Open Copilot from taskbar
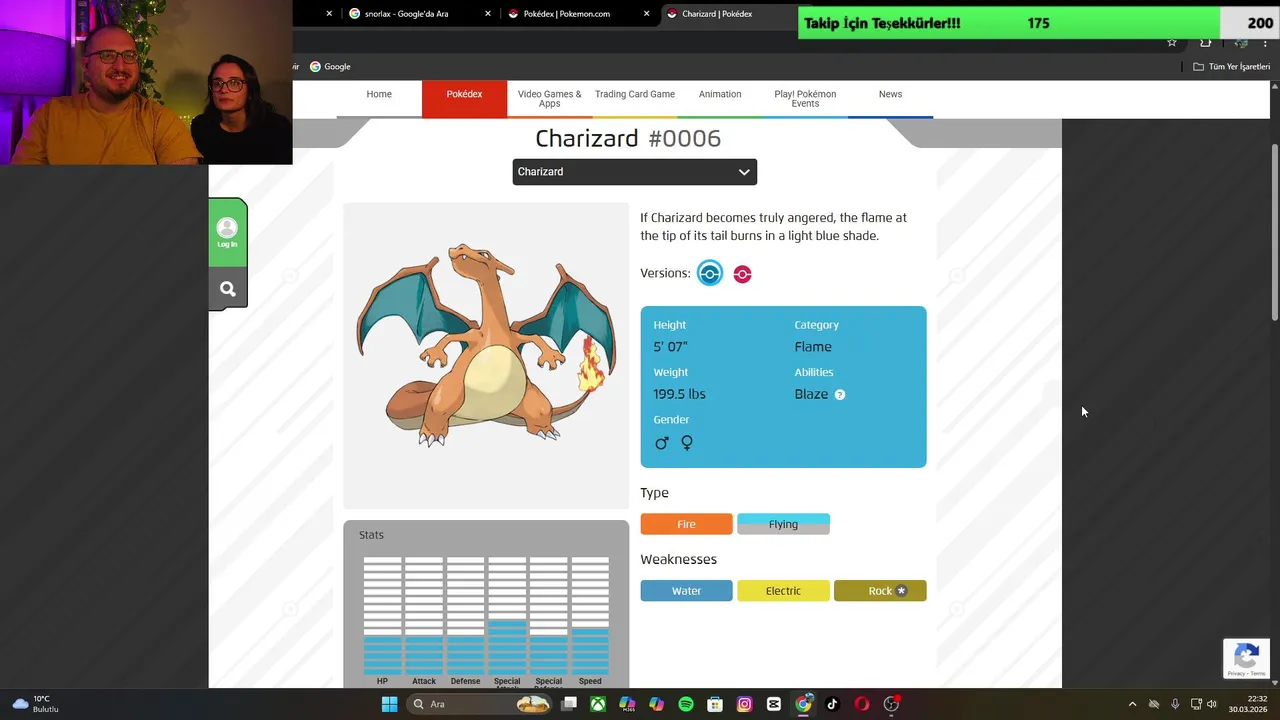Image resolution: width=1280 pixels, height=720 pixels. (656, 704)
